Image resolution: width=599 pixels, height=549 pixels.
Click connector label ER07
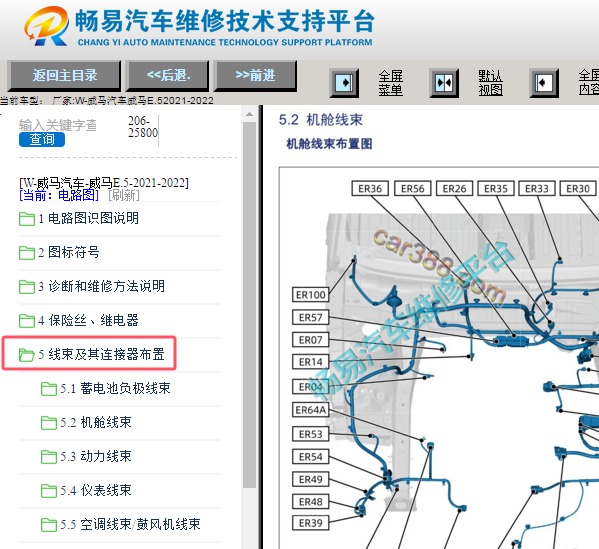coord(311,339)
